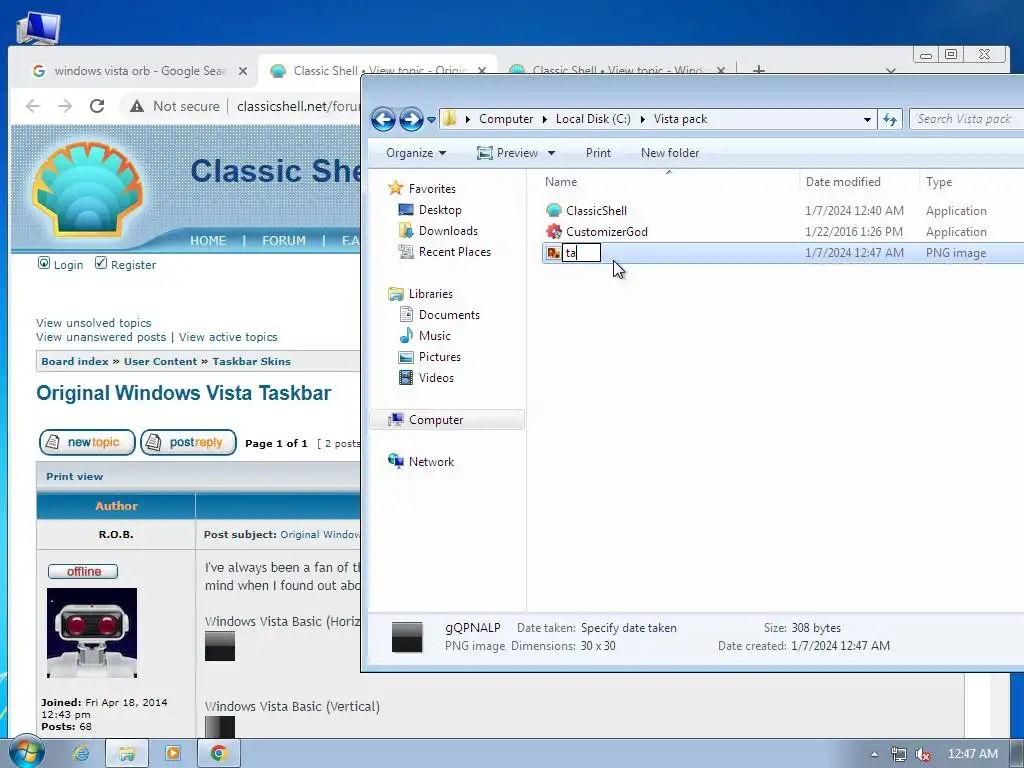The width and height of the screenshot is (1024, 768).
Task: Click Computer in address breadcrumb
Action: (x=505, y=119)
